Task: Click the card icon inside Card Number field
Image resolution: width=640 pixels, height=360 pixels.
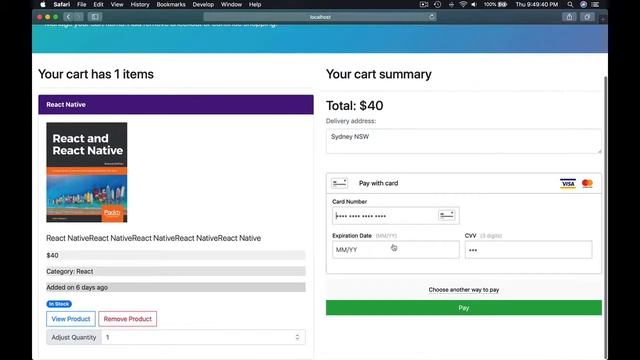Action: (447, 215)
